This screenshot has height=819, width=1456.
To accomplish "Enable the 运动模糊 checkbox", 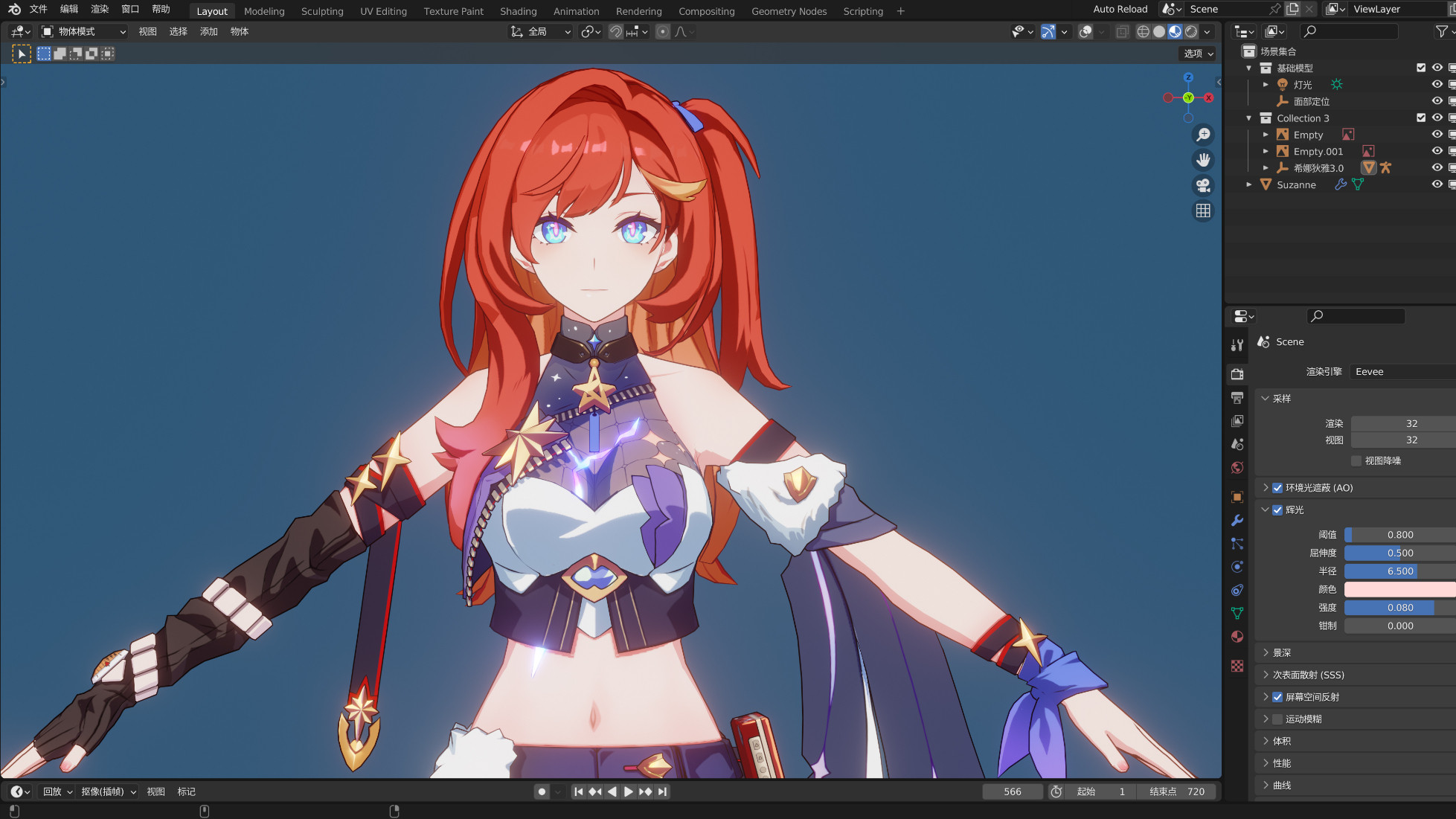I will click(x=1277, y=719).
